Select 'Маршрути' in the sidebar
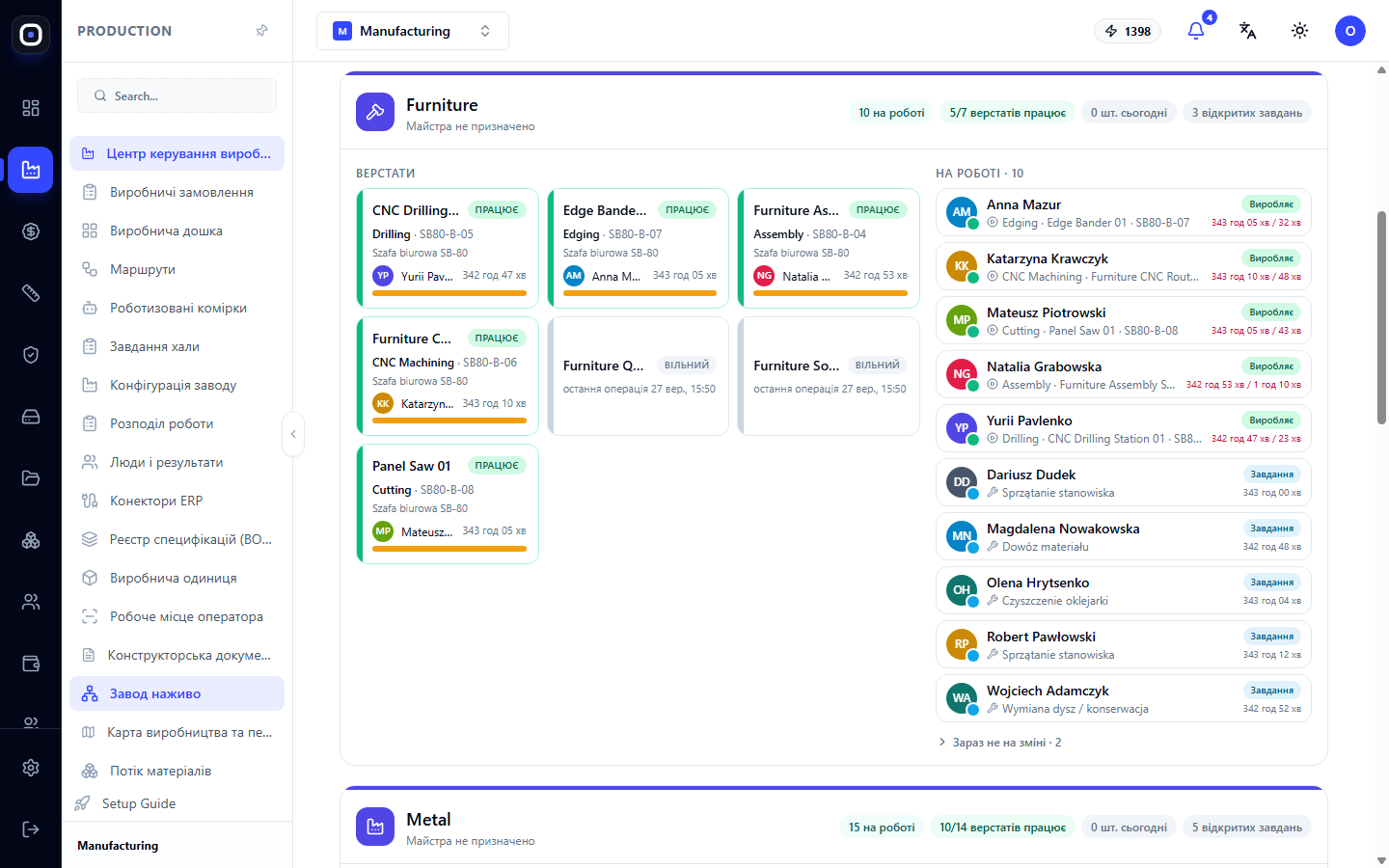Viewport: 1389px width, 868px height. [177, 269]
